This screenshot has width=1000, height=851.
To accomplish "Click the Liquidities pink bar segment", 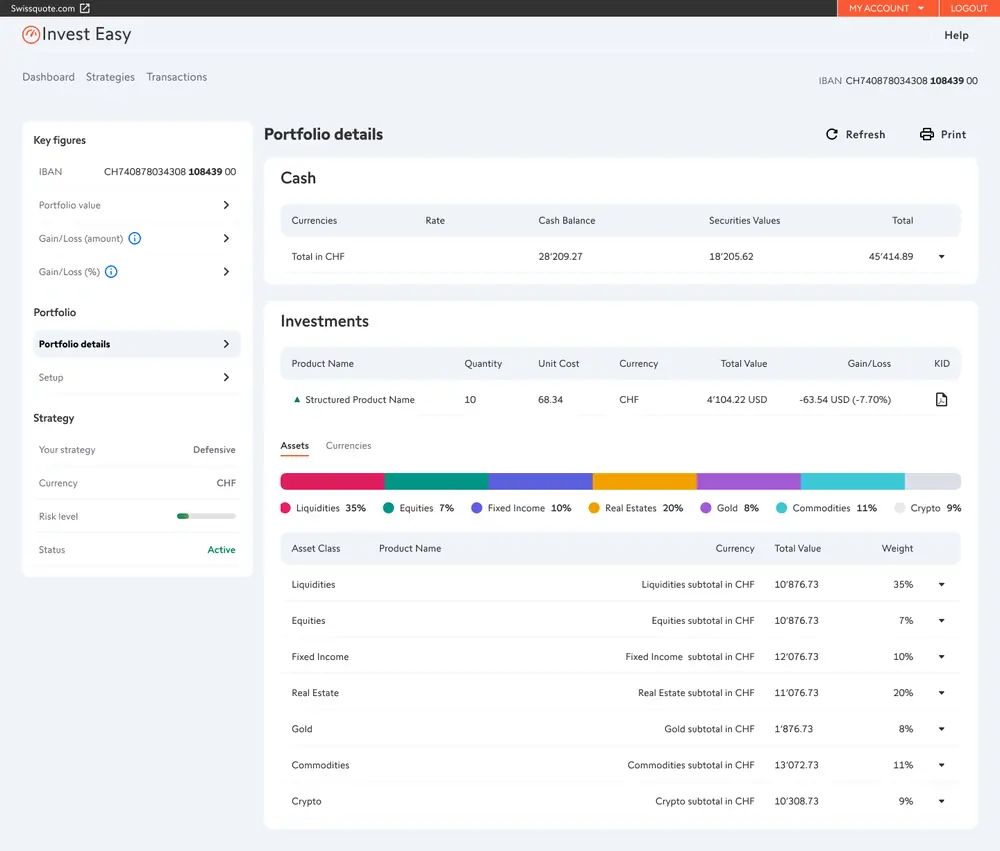I will pos(332,481).
